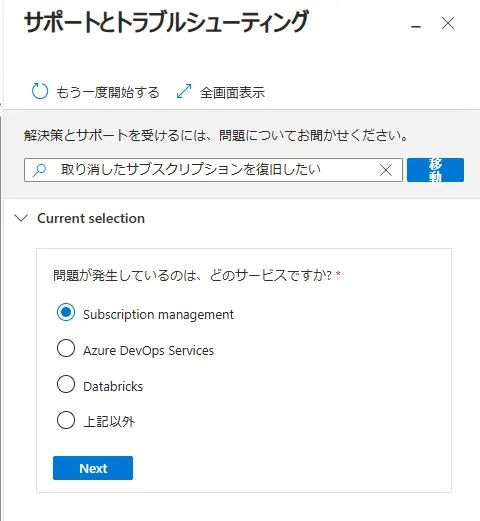Screen dimensions: 480x521
Task: Close the support and troubleshooting panel
Action: click(x=448, y=23)
